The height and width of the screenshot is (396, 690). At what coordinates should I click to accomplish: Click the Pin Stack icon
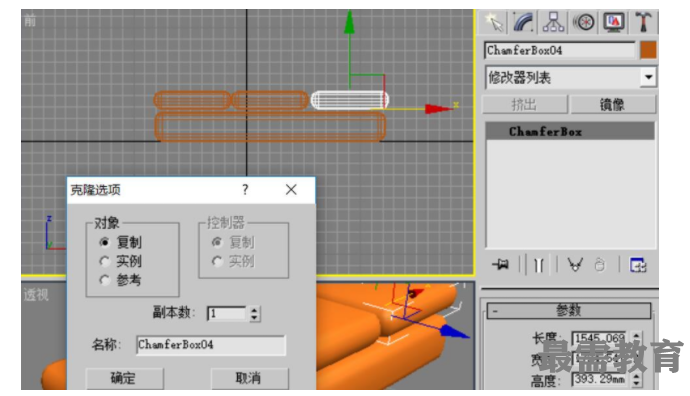[x=501, y=265]
